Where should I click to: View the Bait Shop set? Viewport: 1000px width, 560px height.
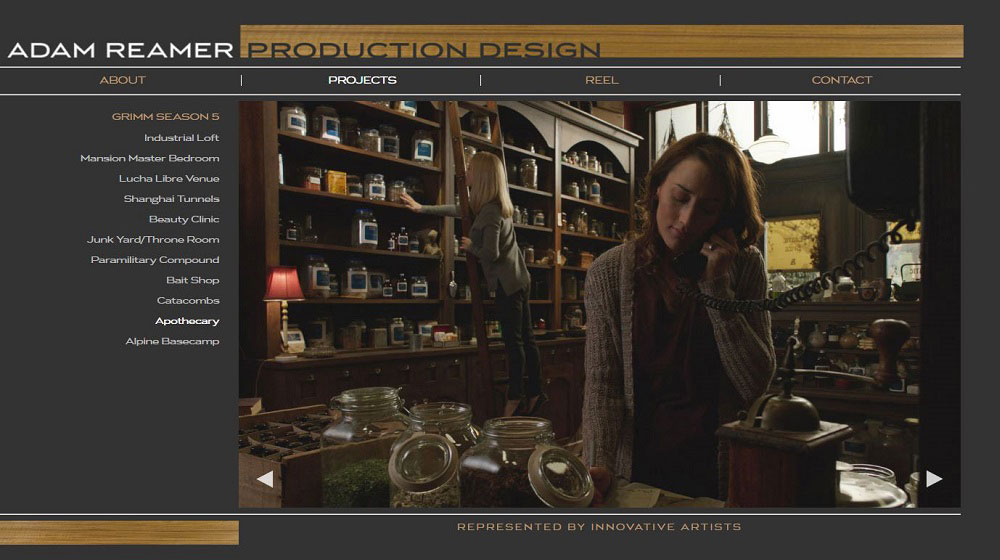193,280
